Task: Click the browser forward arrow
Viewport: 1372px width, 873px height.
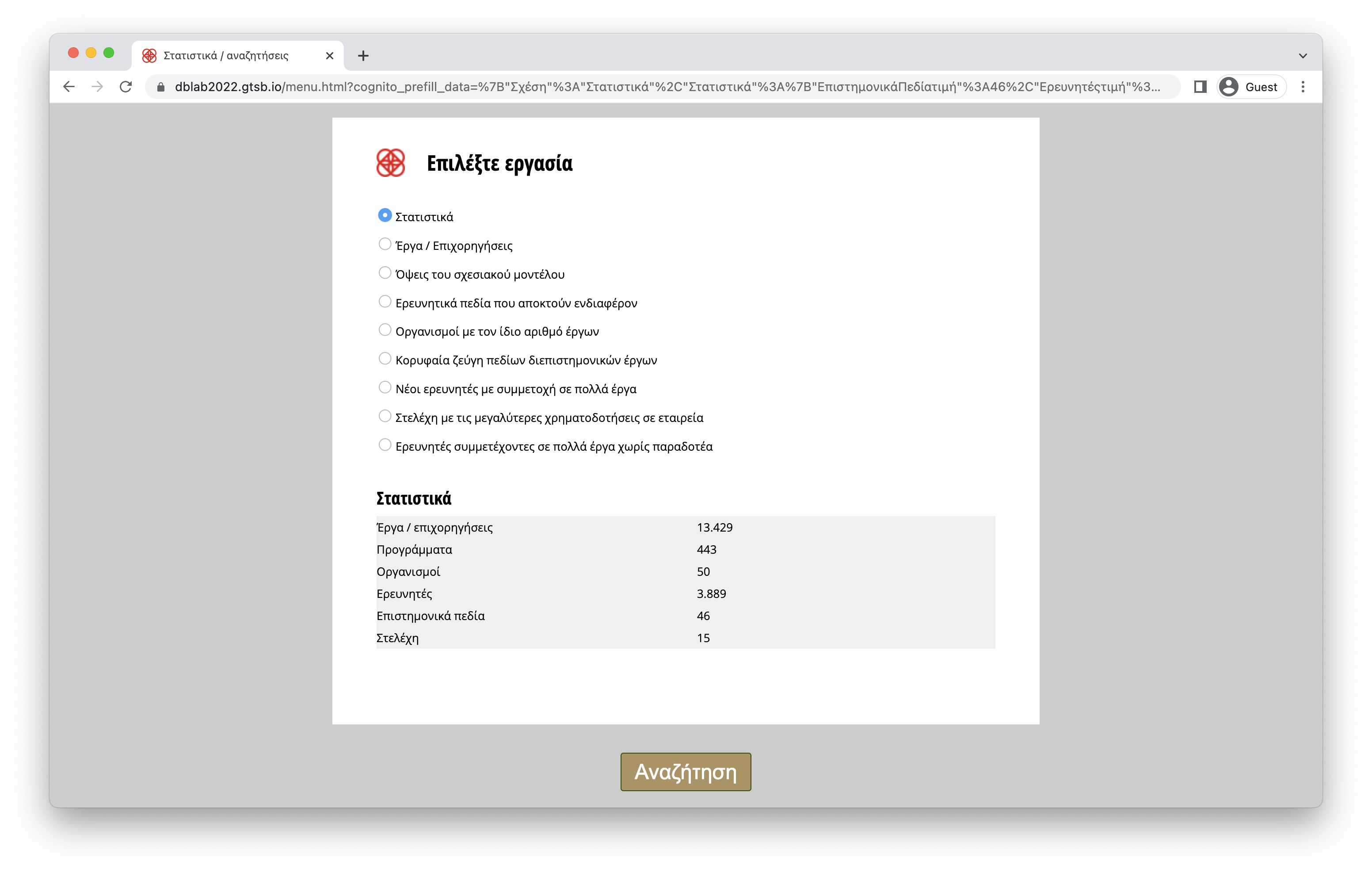Action: (x=97, y=87)
